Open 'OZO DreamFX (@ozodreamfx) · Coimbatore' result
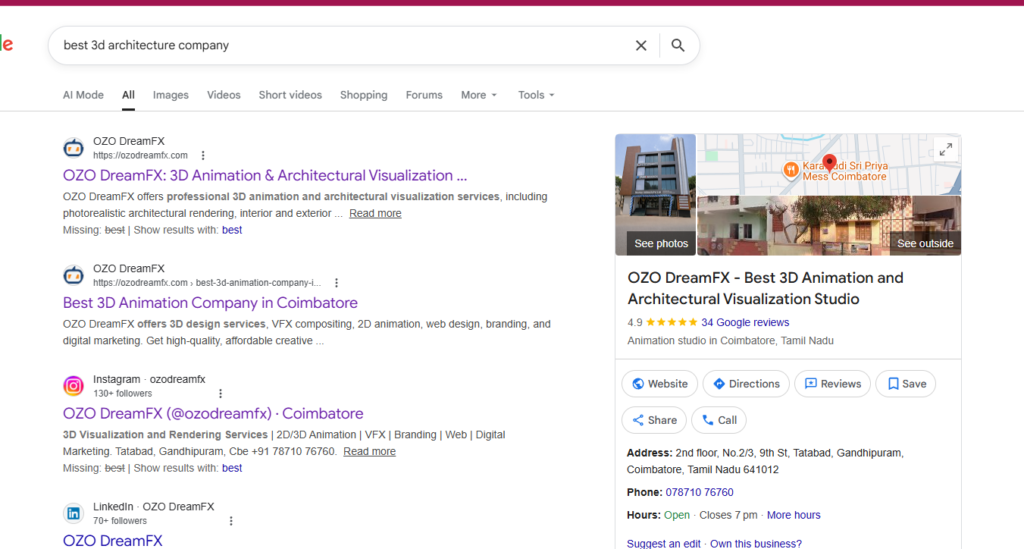The width and height of the screenshot is (1024, 549). click(x=213, y=414)
